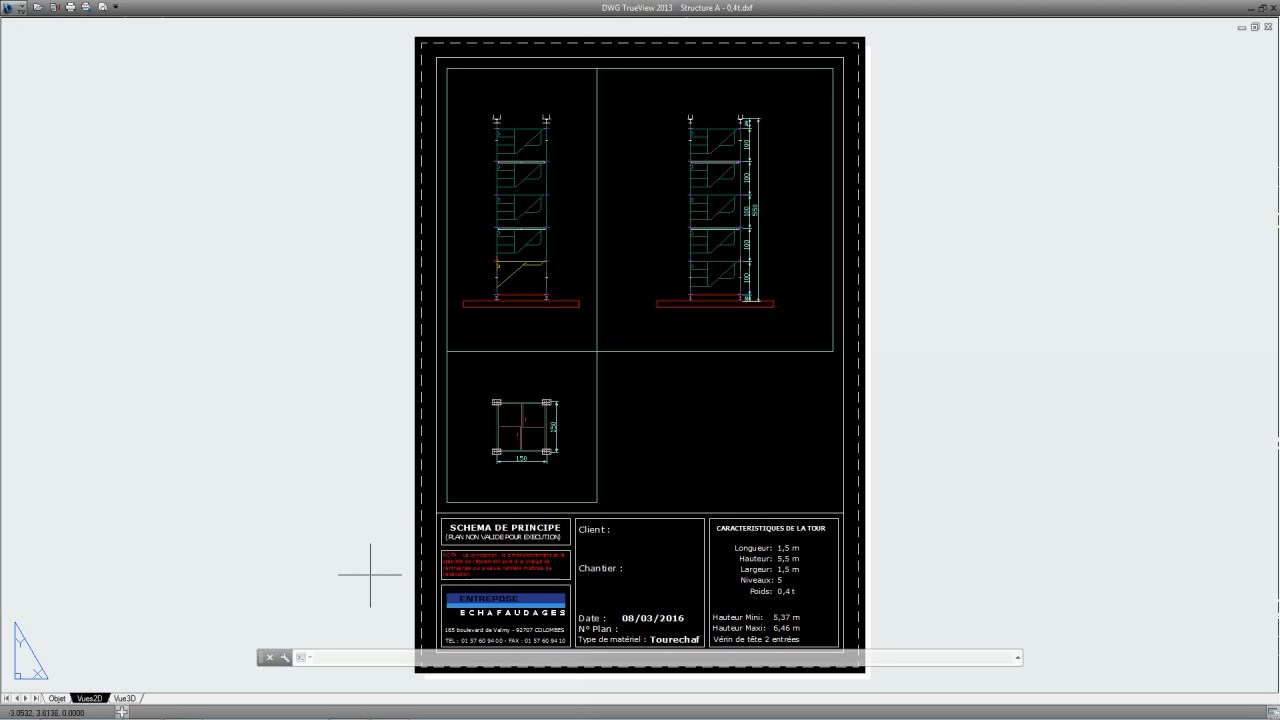Click the Open file folder icon
Screen dimensions: 1280x720
(38, 7)
